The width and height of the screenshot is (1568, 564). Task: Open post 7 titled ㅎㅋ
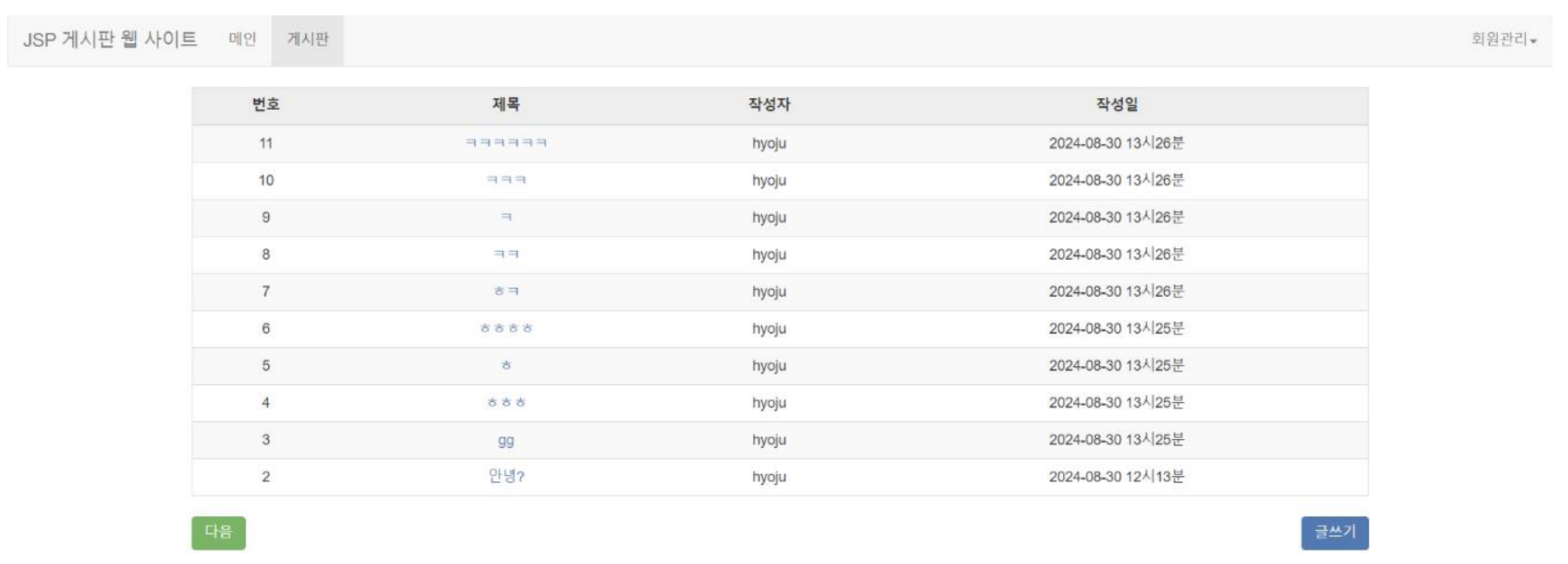(x=506, y=291)
